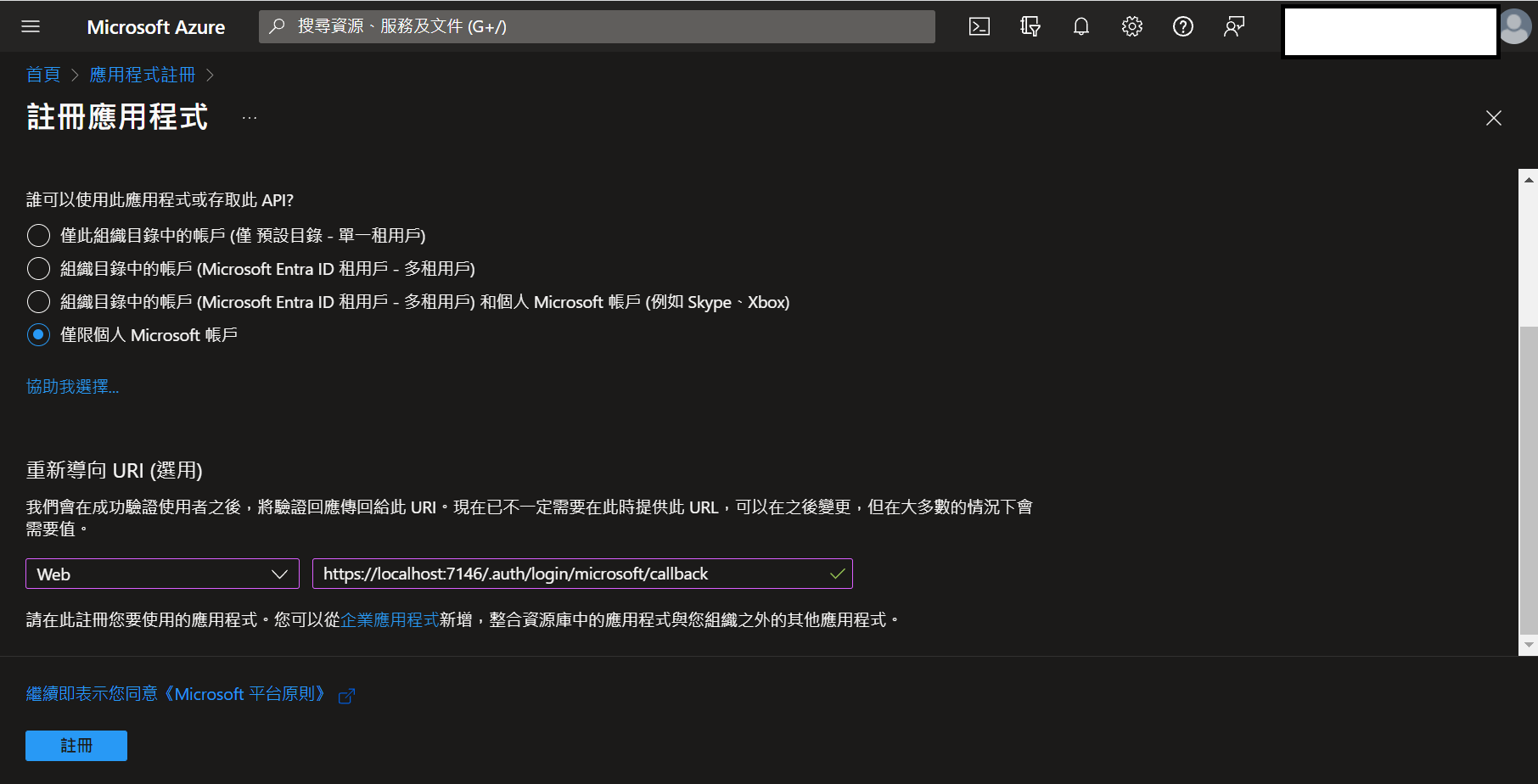The width and height of the screenshot is (1538, 784).
Task: Open the help question mark menu
Action: tap(1183, 26)
